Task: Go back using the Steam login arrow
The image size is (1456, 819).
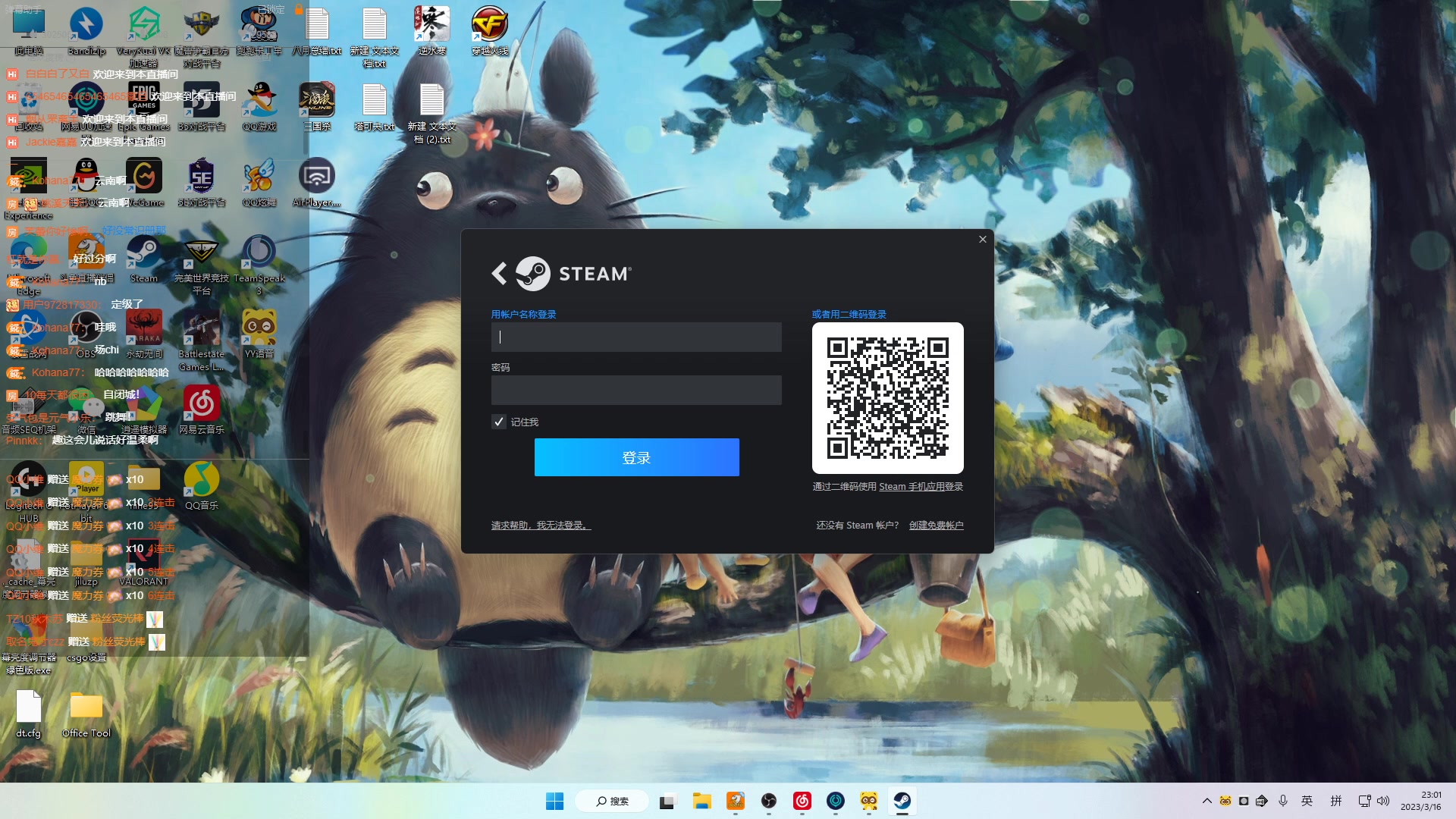Action: click(499, 274)
